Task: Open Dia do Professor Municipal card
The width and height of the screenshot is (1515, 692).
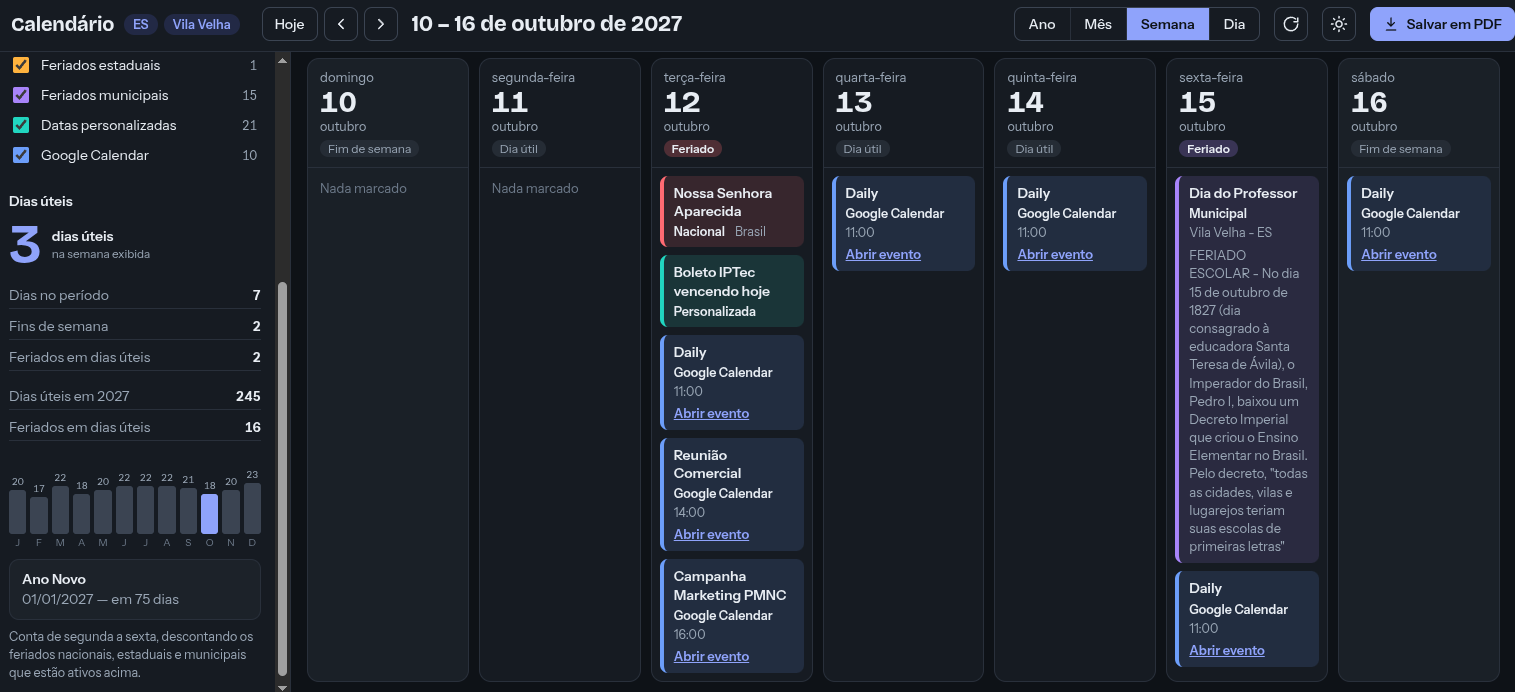Action: 1247,369
